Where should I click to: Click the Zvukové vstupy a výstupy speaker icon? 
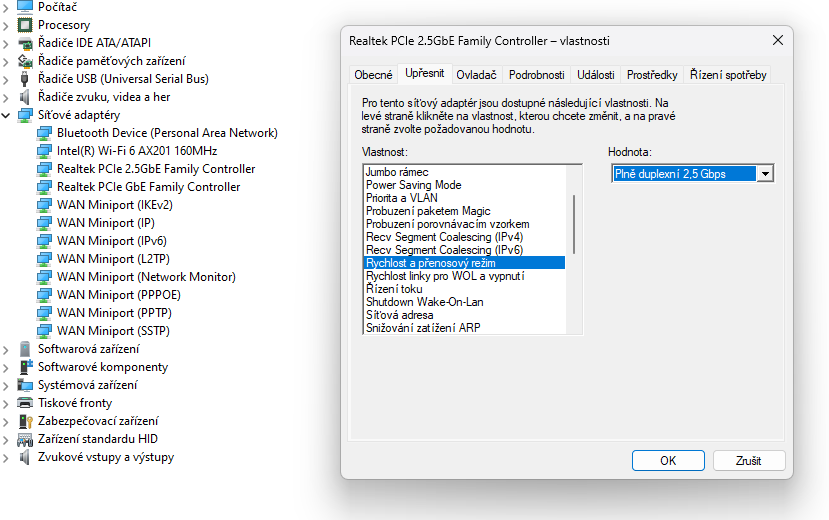pyautogui.click(x=26, y=457)
